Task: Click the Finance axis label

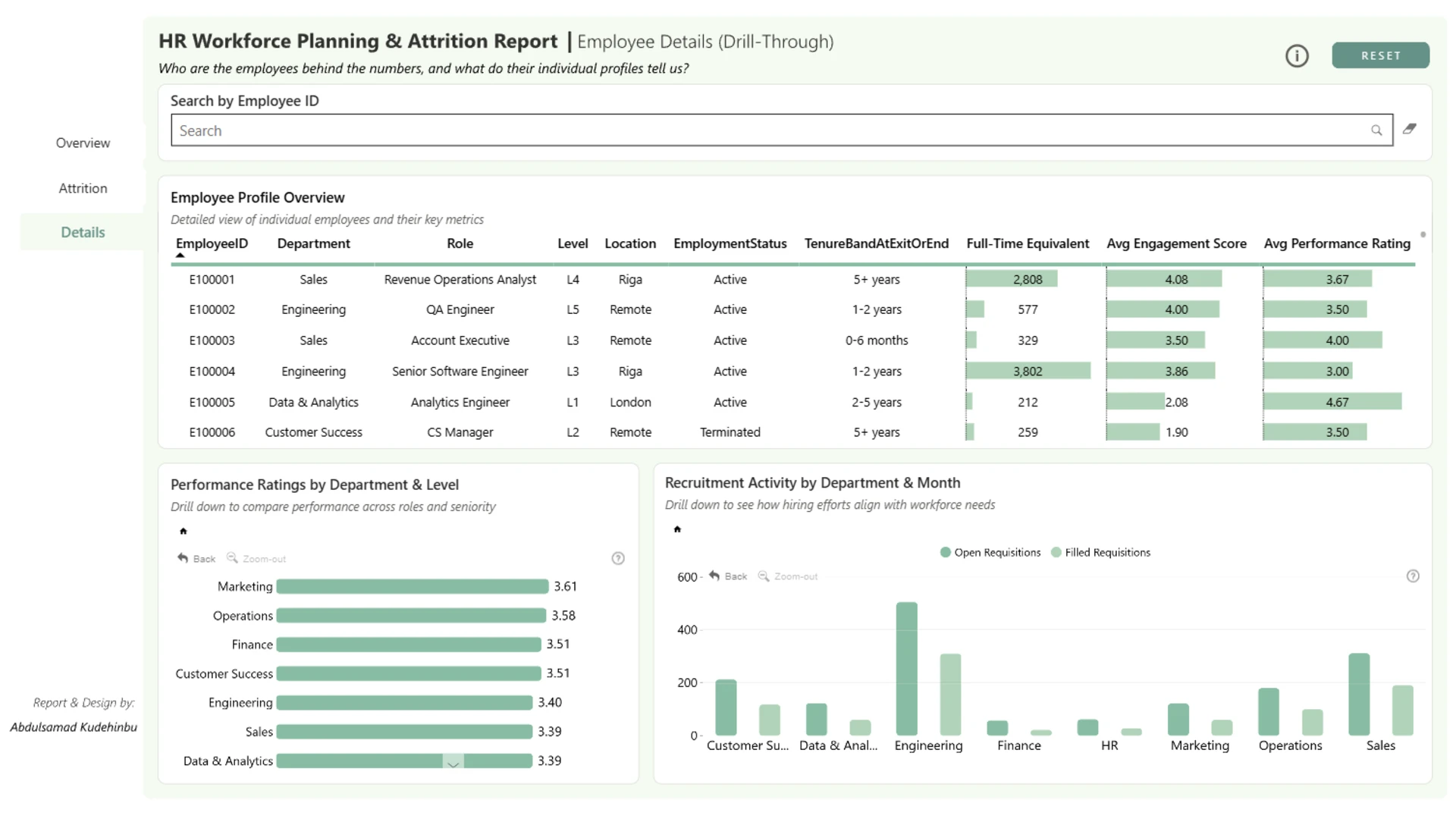Action: tap(1019, 745)
